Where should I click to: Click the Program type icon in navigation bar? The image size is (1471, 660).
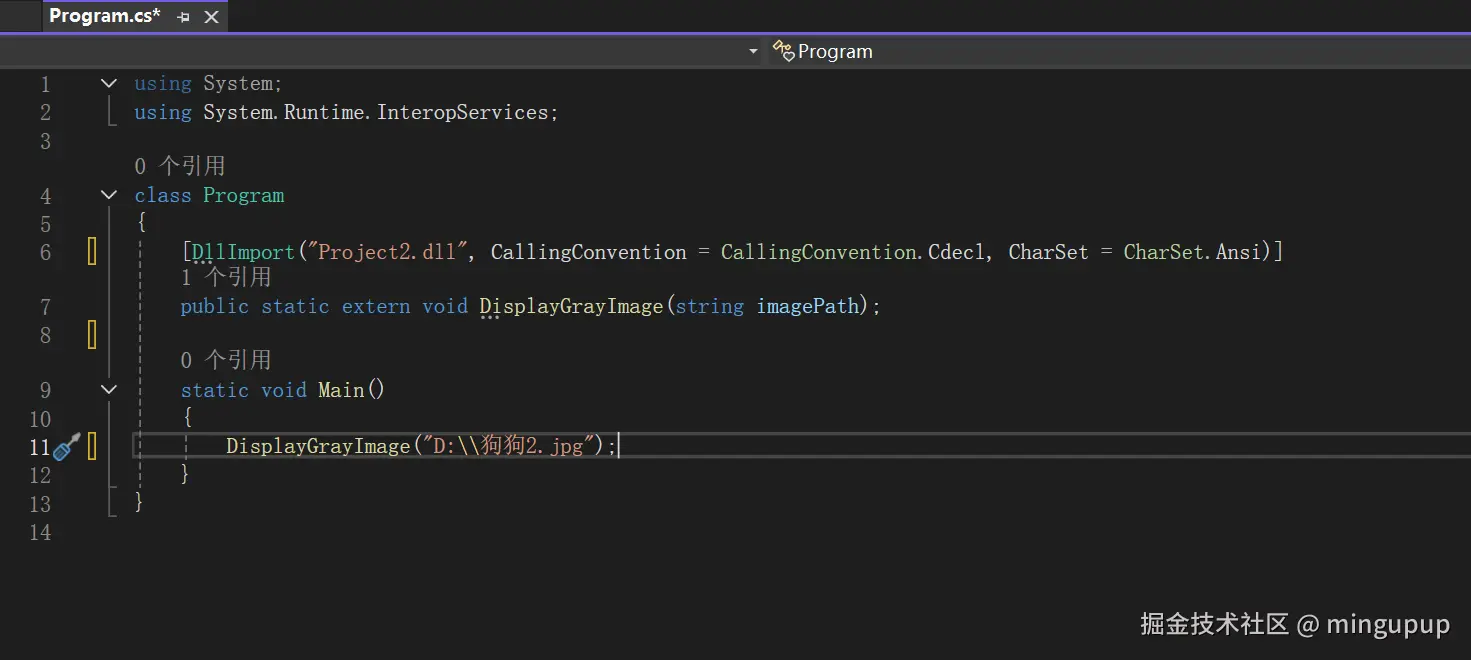pos(783,50)
